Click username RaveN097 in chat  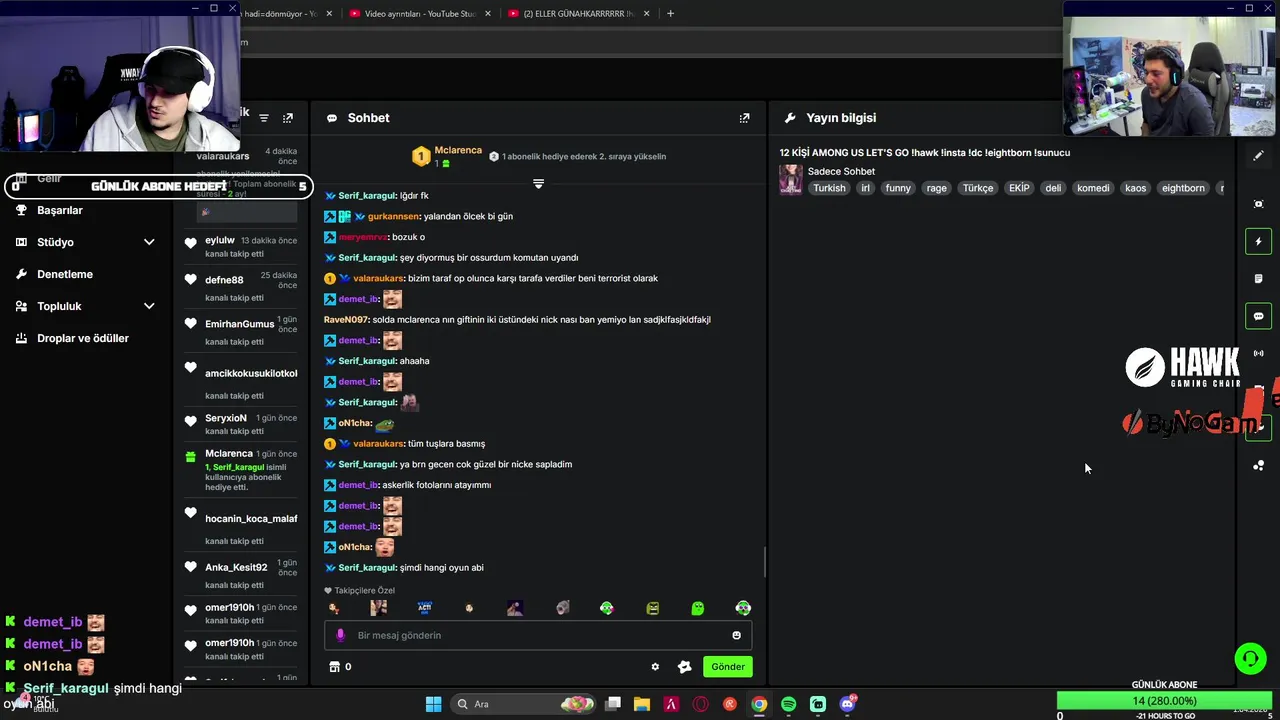[346, 320]
